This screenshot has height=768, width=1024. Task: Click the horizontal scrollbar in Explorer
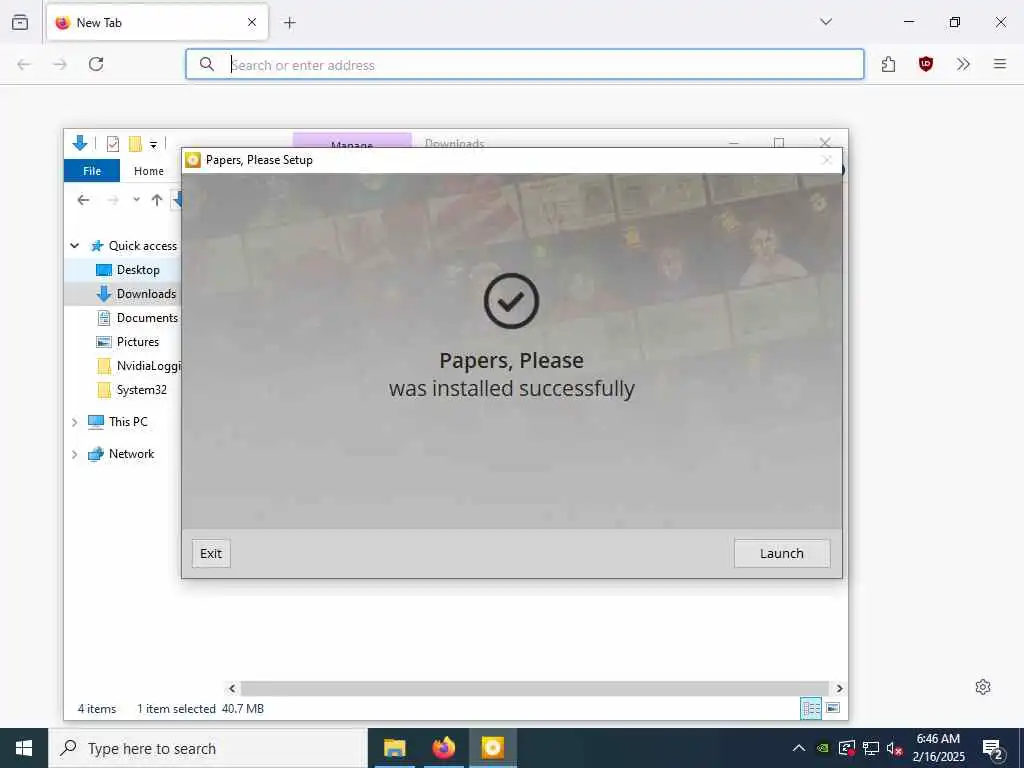(536, 688)
